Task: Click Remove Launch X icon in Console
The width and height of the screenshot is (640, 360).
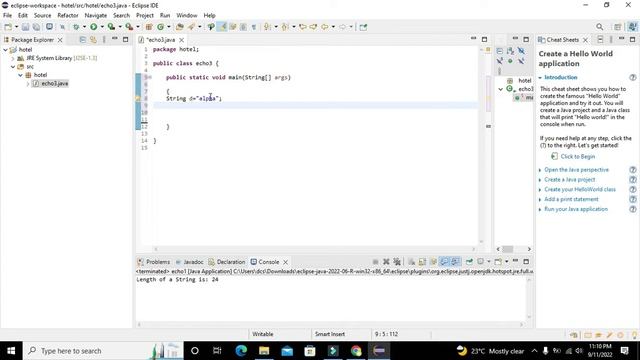Action: point(386,262)
